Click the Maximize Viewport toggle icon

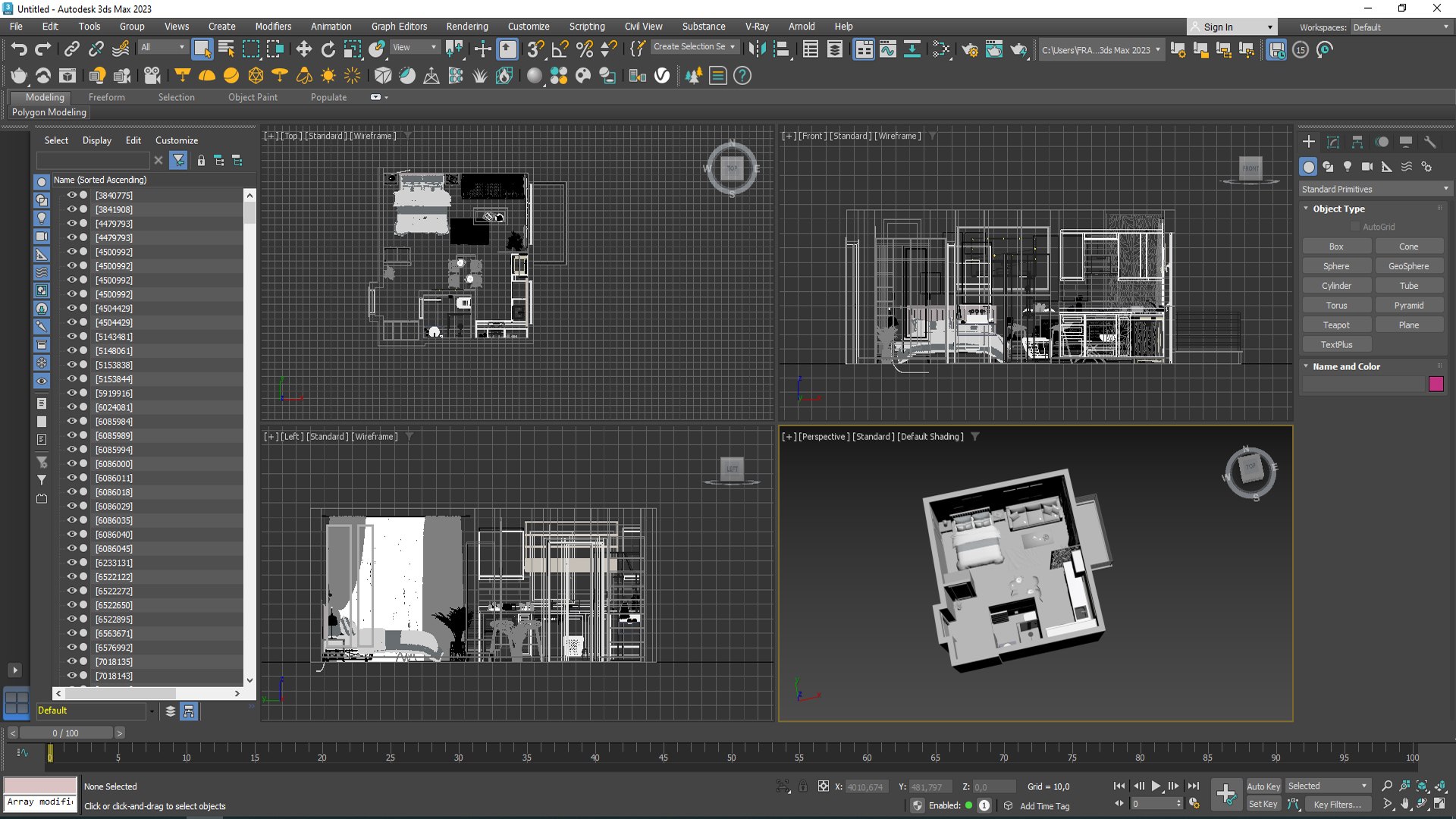1440,804
